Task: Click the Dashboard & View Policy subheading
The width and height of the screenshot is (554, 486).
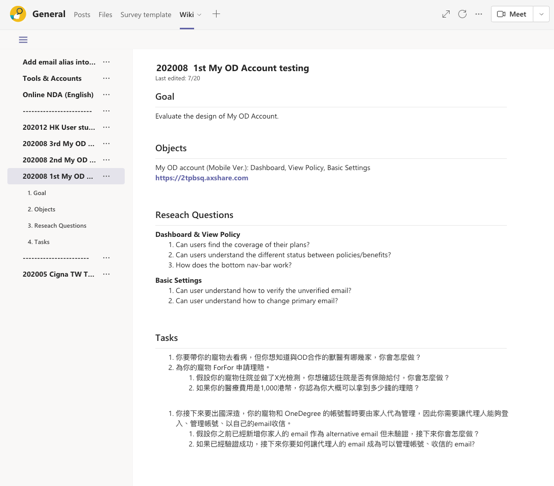Action: [x=198, y=235]
